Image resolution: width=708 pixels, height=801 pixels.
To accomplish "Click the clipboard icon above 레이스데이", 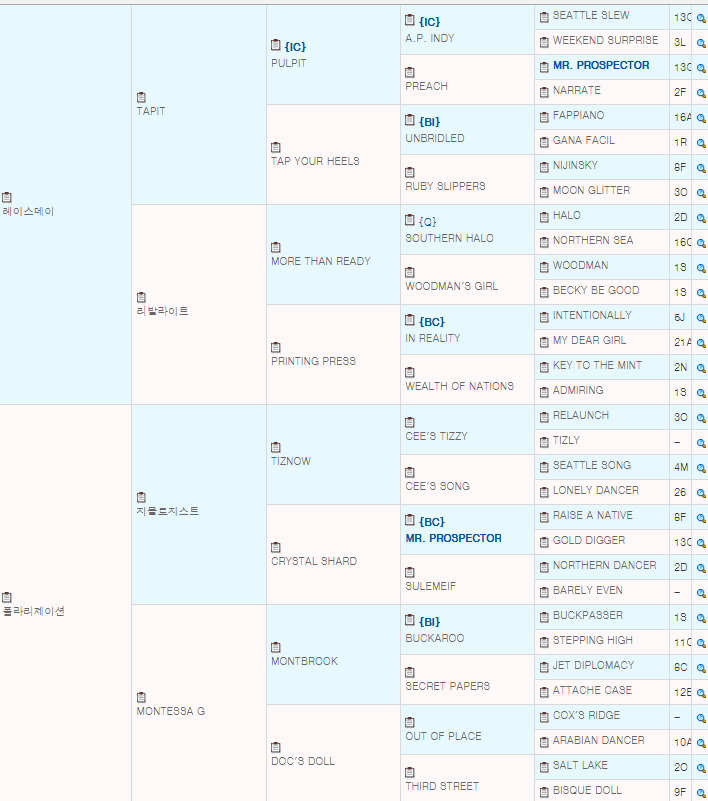I will coord(7,197).
